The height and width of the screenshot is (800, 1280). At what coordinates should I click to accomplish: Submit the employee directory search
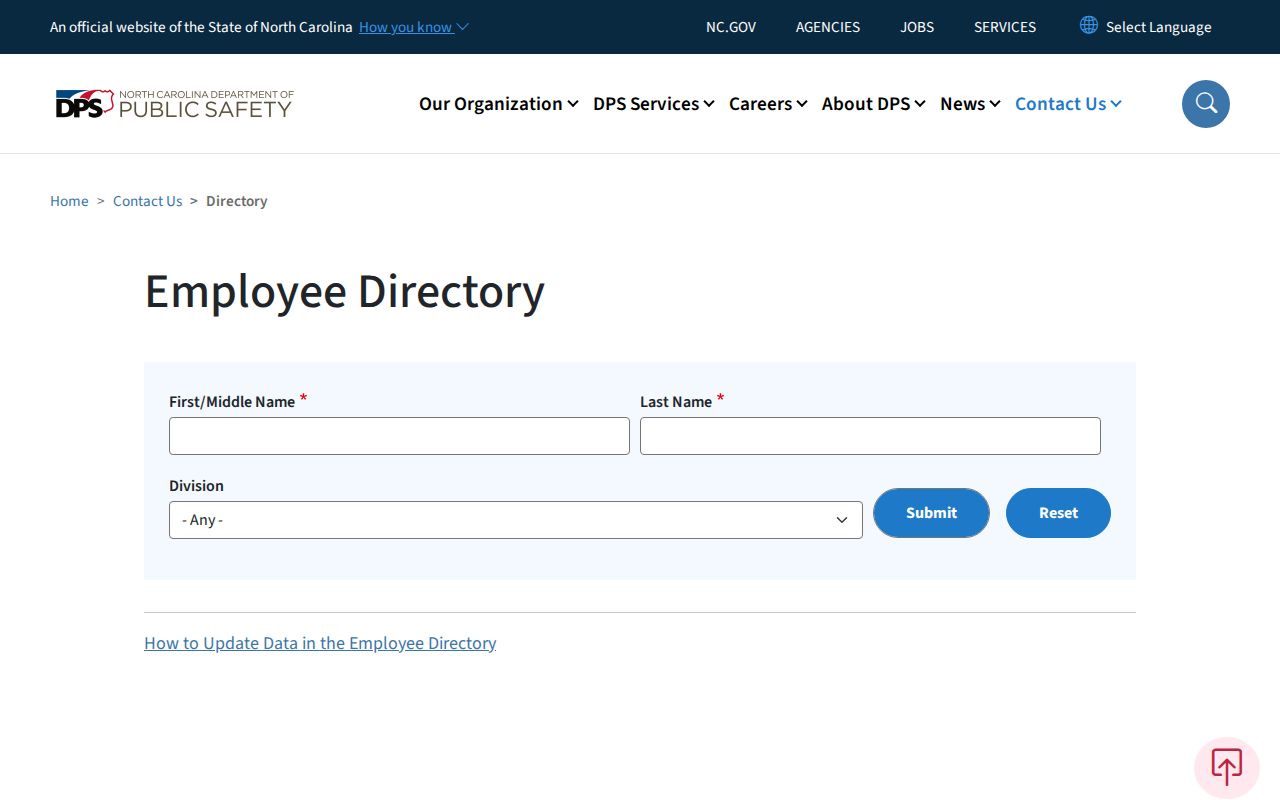[931, 513]
